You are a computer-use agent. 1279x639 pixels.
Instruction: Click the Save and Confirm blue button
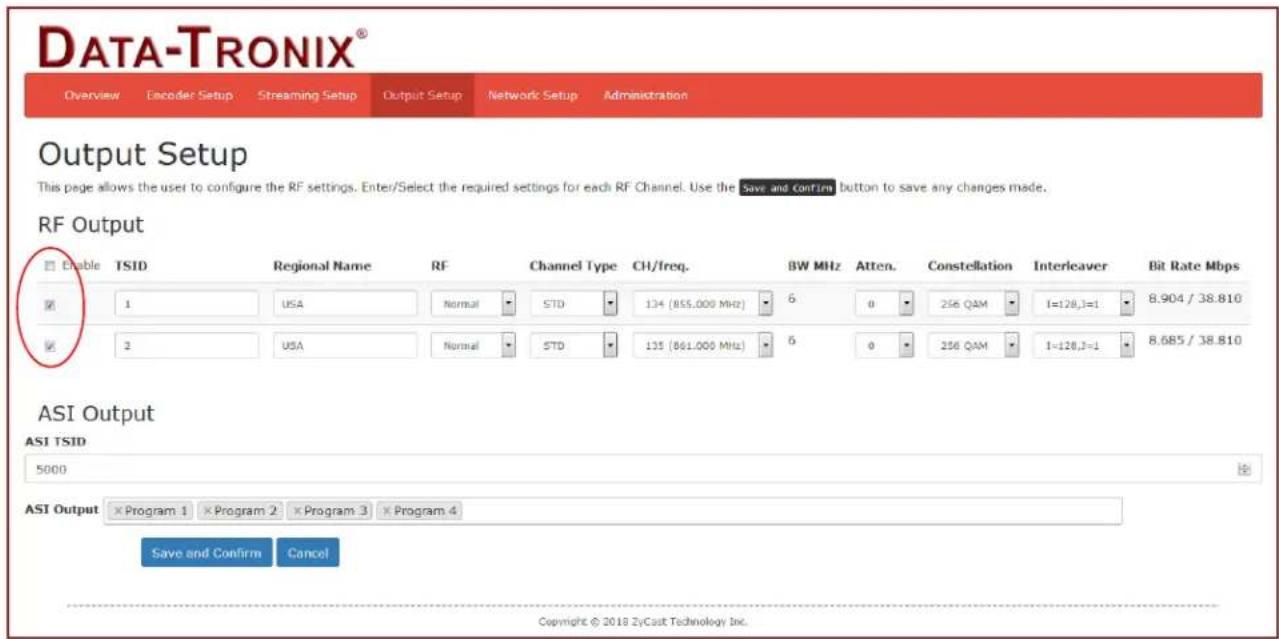(206, 553)
